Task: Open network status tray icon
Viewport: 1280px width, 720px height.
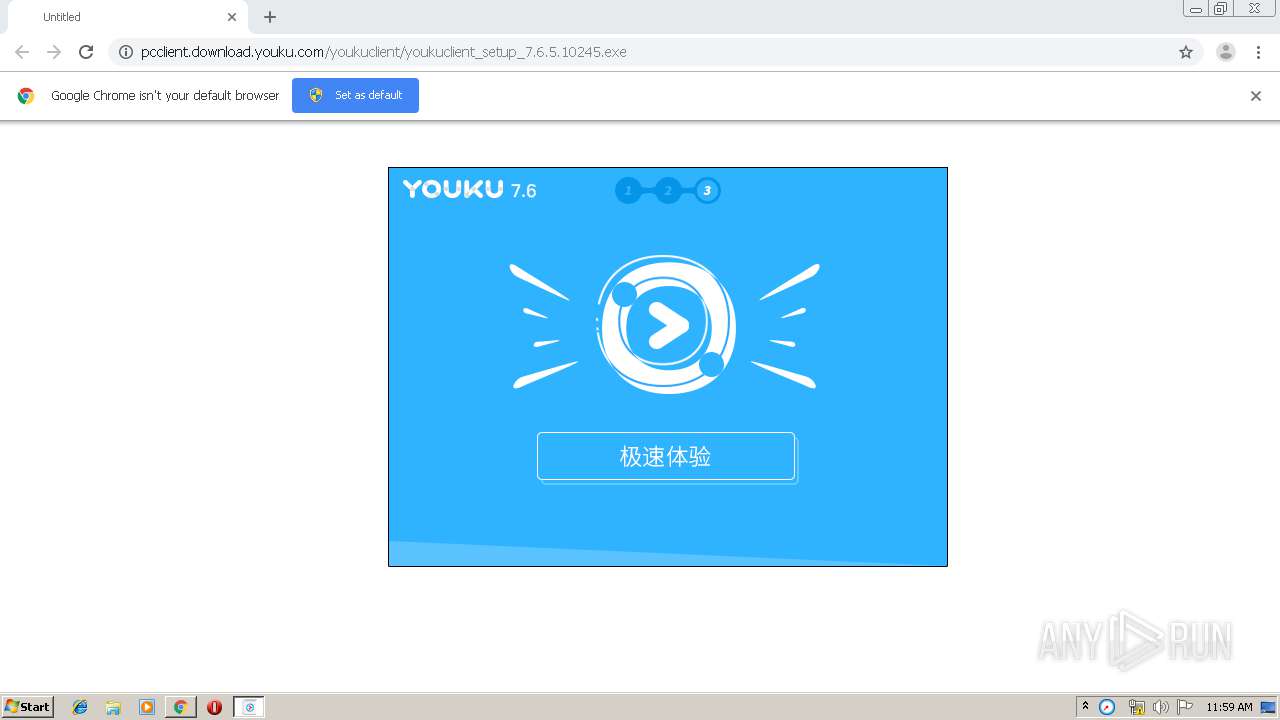Action: [1136, 707]
